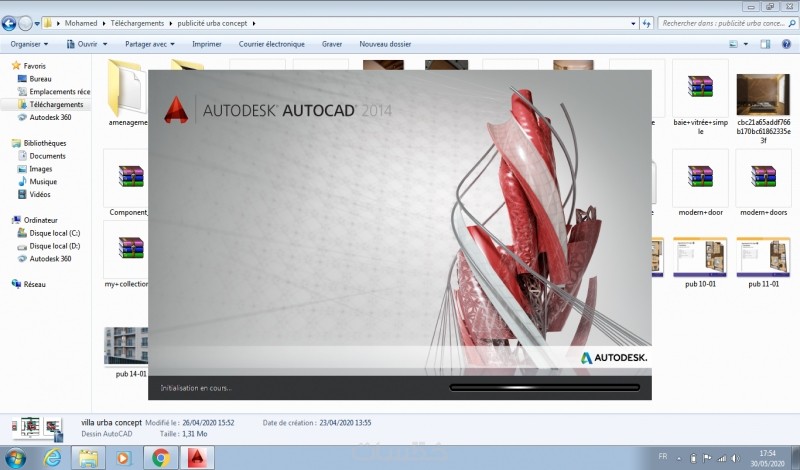Click the FR language indicator

click(663, 456)
